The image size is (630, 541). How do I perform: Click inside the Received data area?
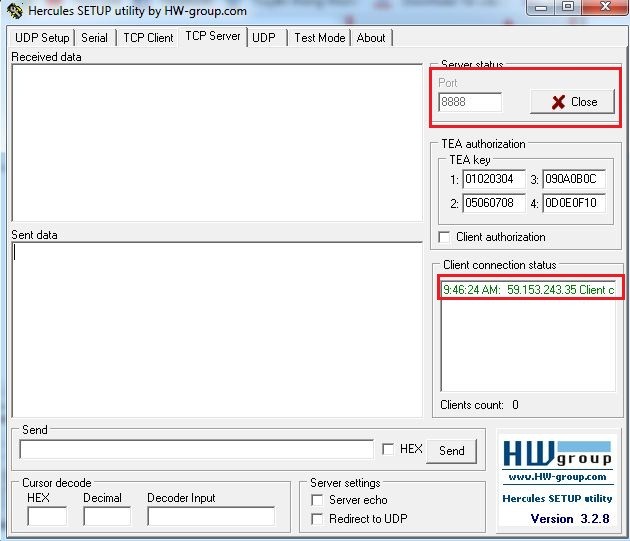217,143
